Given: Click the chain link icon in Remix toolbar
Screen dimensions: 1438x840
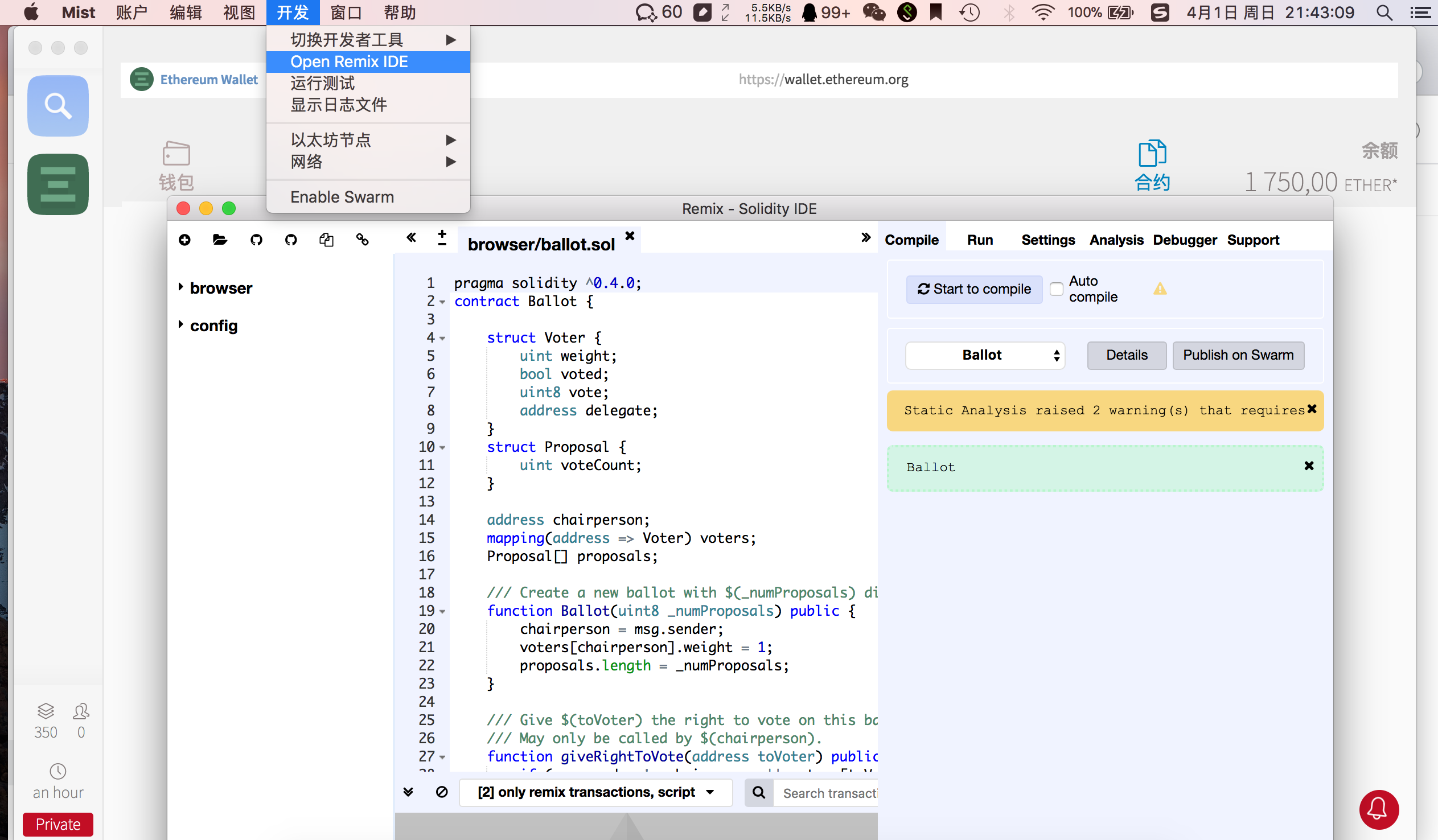Looking at the screenshot, I should tap(363, 240).
